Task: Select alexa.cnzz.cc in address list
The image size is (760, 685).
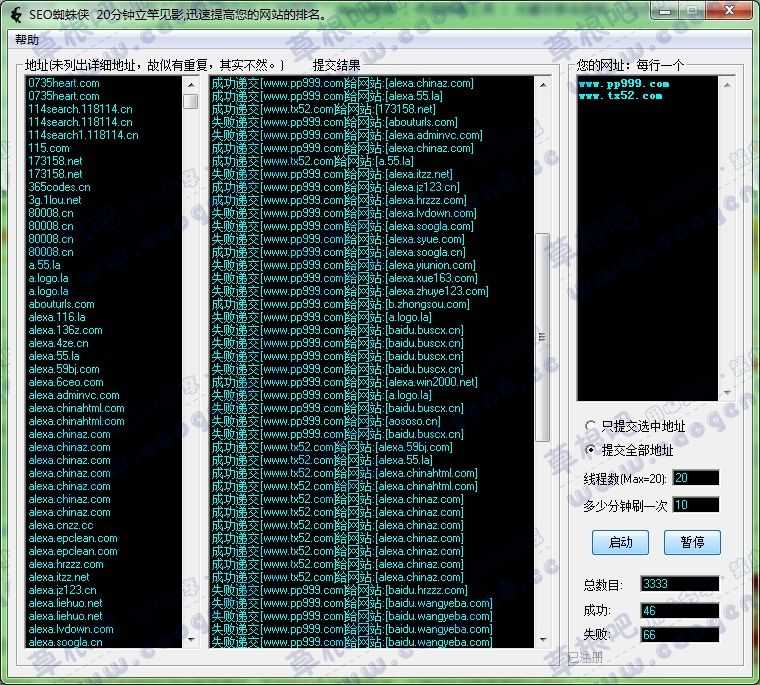Action: coord(61,525)
